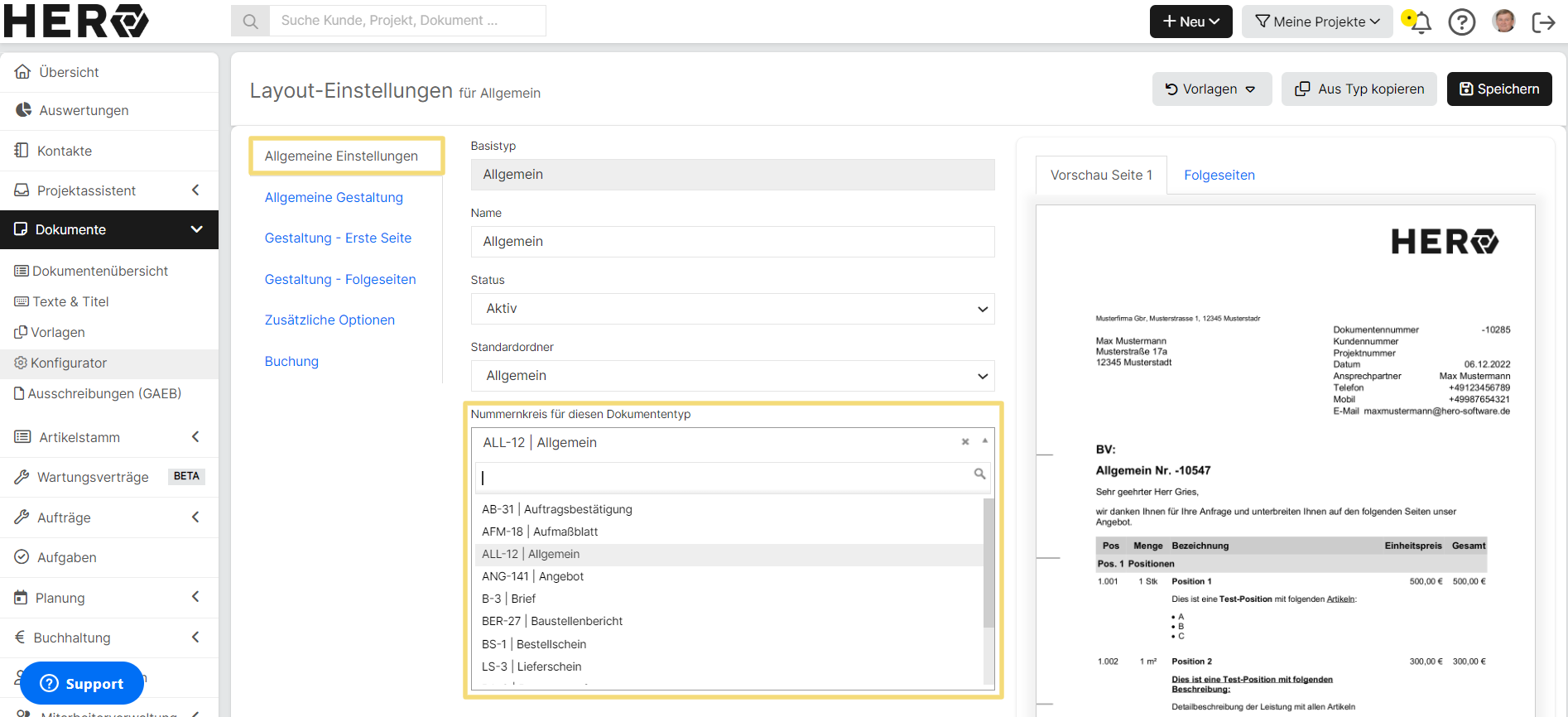Viewport: 1568px width, 717px height.
Task: Open Gestaltung - Erste Seite section
Action: 338,238
